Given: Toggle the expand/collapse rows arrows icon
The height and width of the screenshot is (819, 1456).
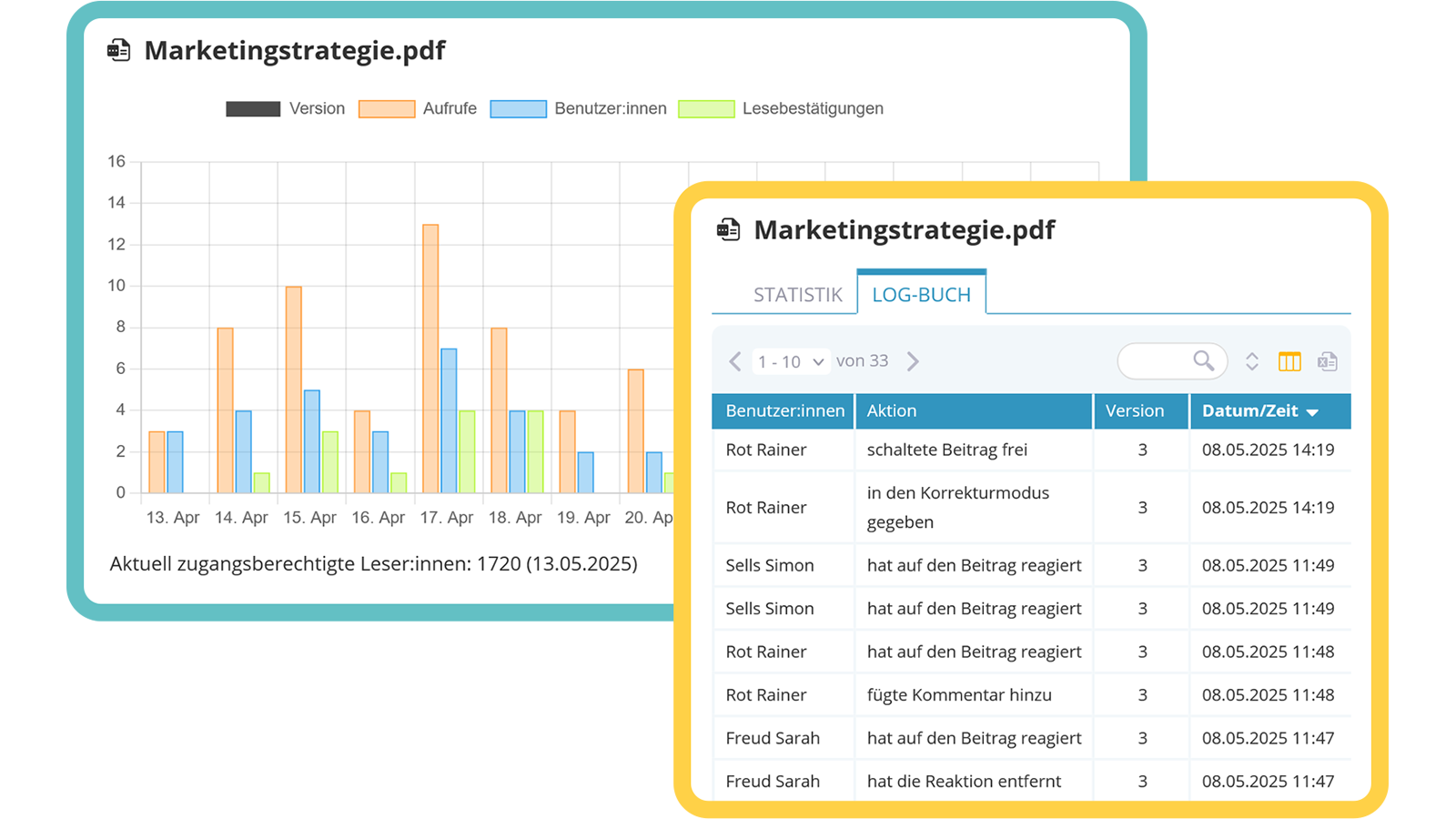Looking at the screenshot, I should coord(1252,361).
